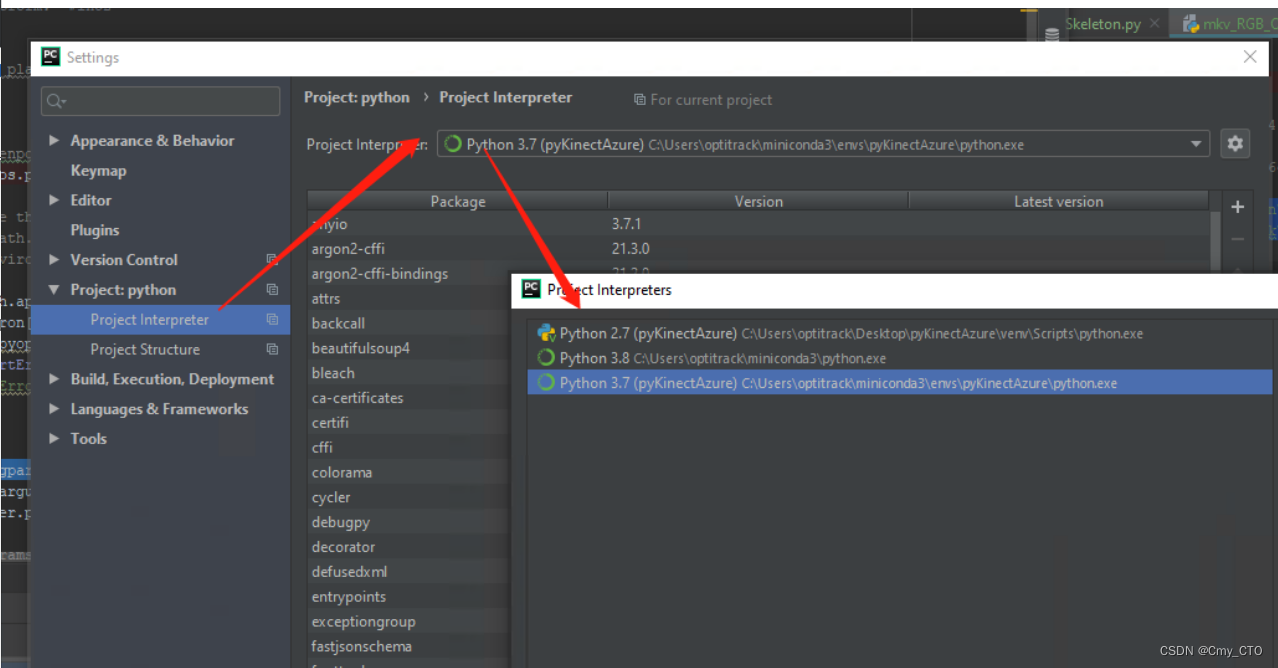This screenshot has height=668, width=1278.
Task: Expand the Editor section
Action: (54, 200)
